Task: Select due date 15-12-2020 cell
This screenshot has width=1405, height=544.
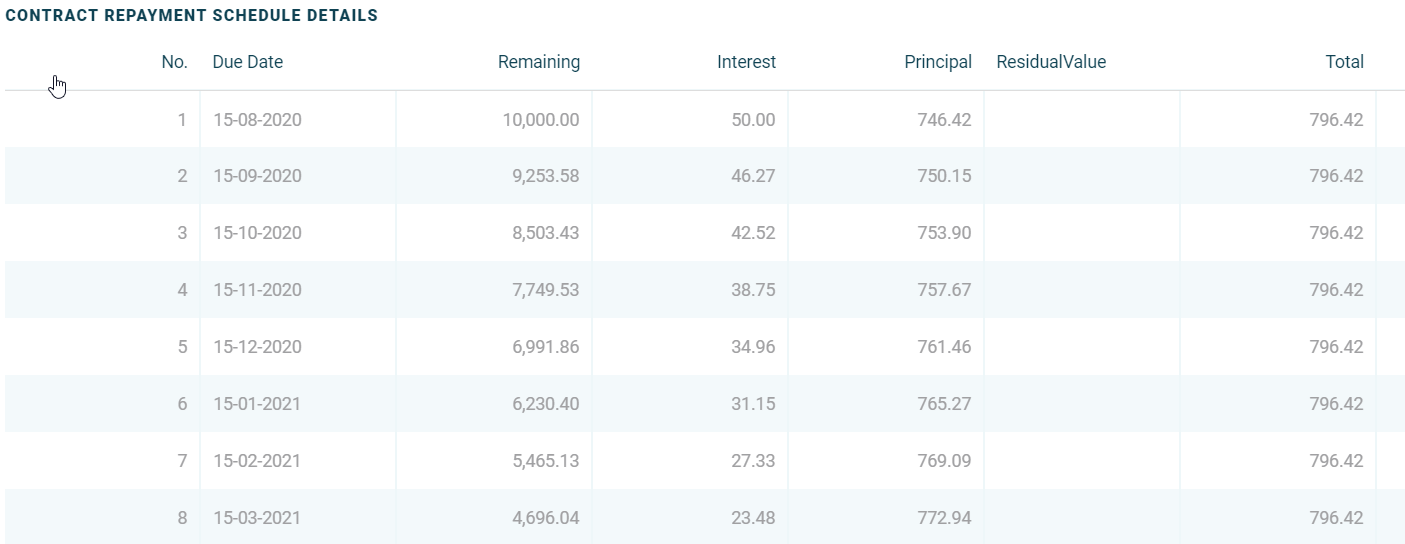Action: point(257,347)
